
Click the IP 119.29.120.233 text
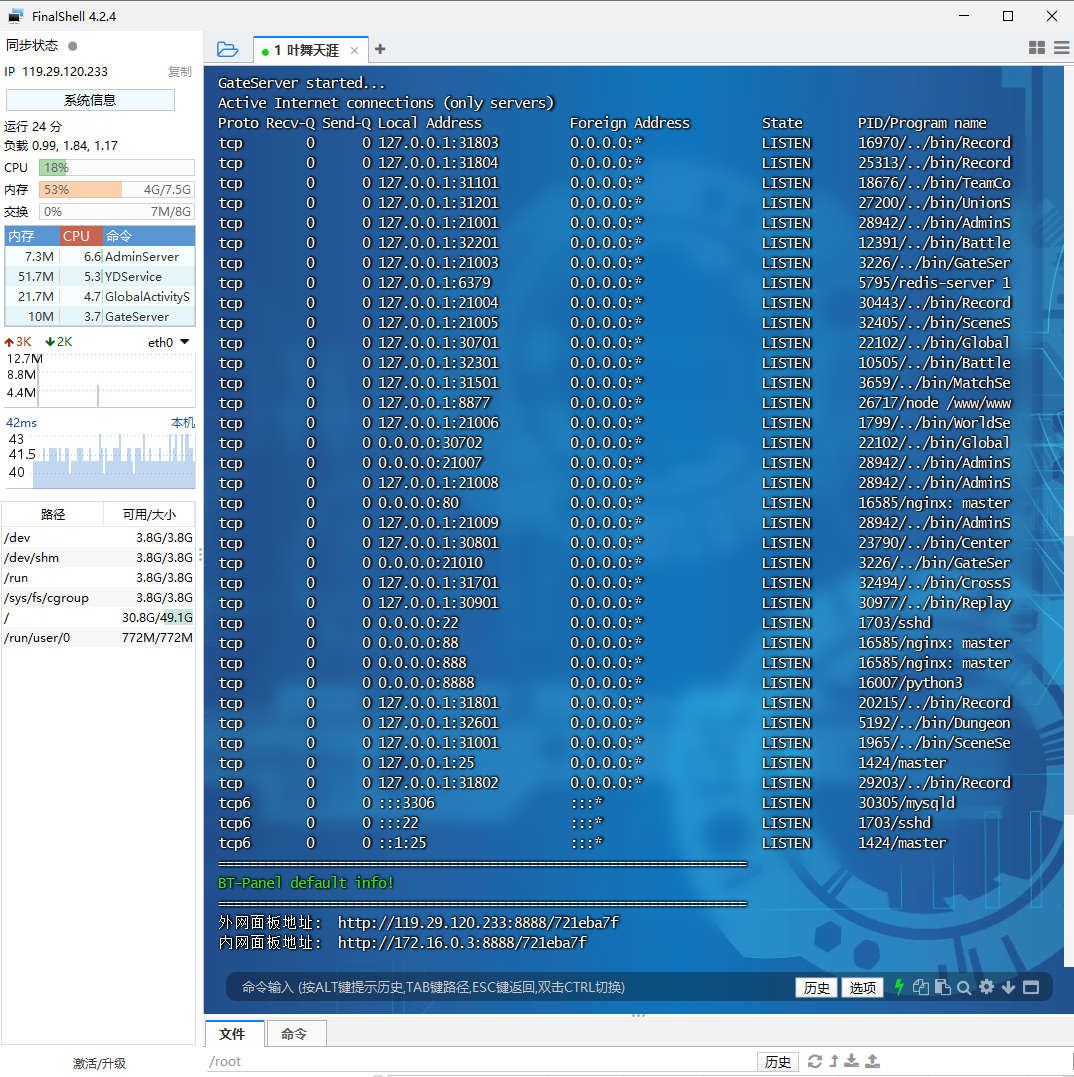pyautogui.click(x=56, y=71)
